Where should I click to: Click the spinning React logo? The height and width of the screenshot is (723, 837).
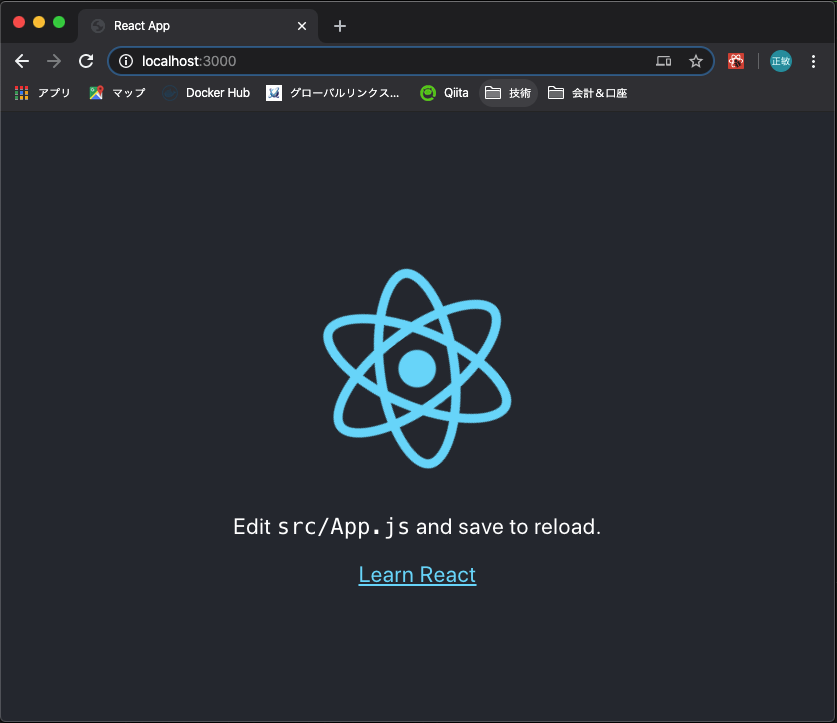(417, 368)
